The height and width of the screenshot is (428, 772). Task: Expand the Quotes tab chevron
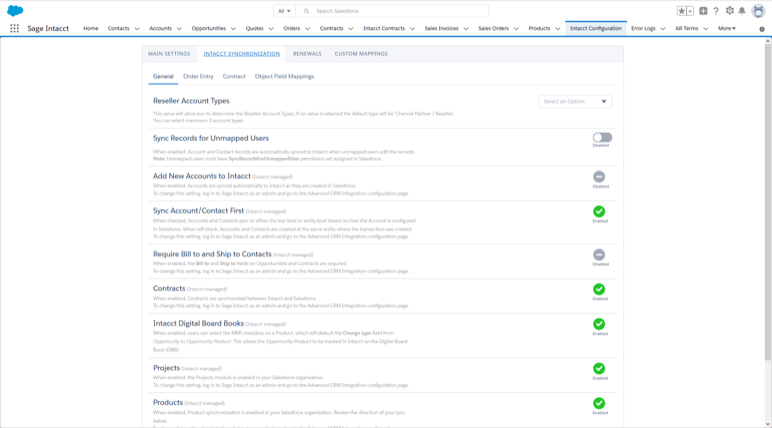tap(271, 29)
